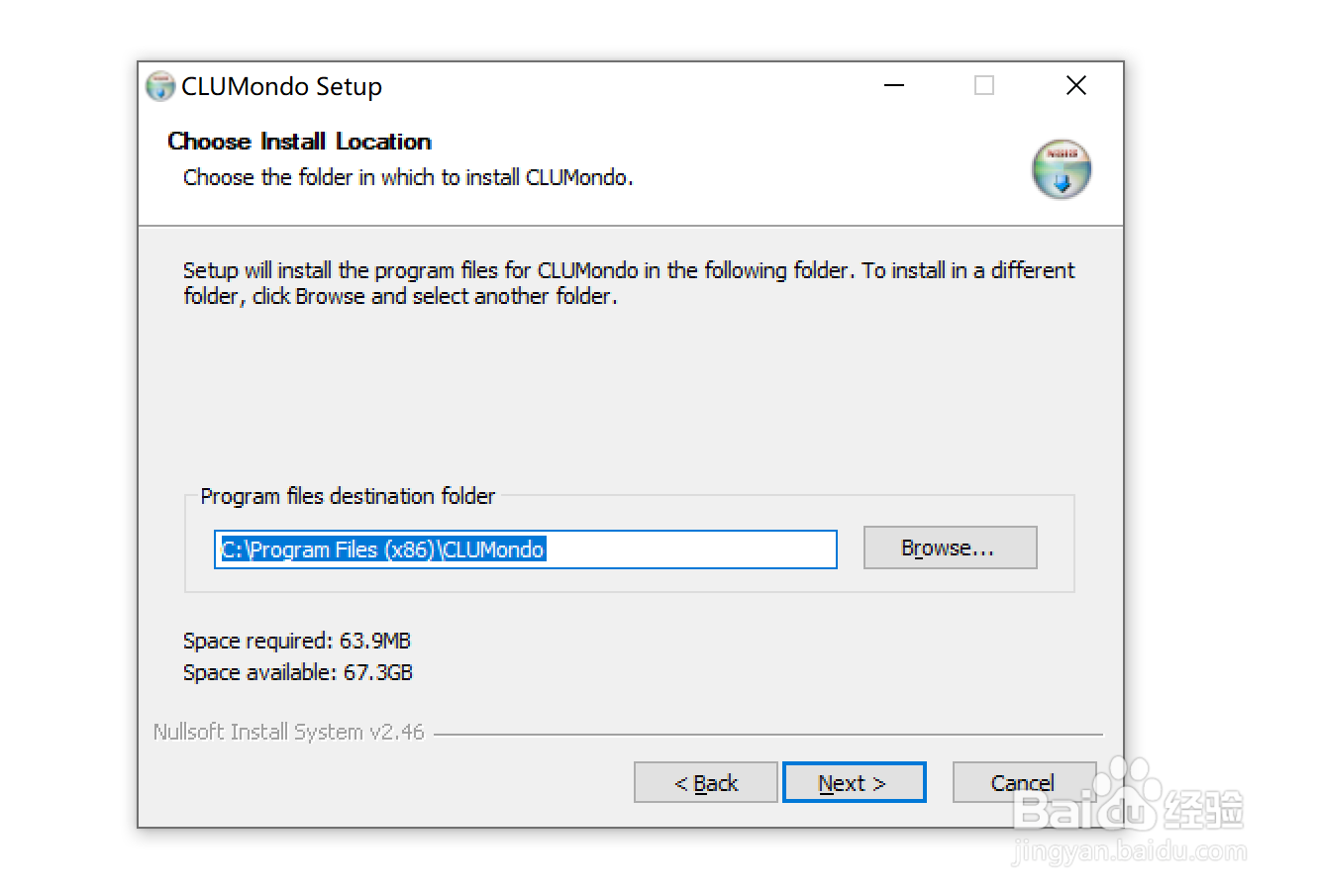Screen dimensions: 1319x896
Task: Open the Browse... folder picker
Action: tap(950, 548)
